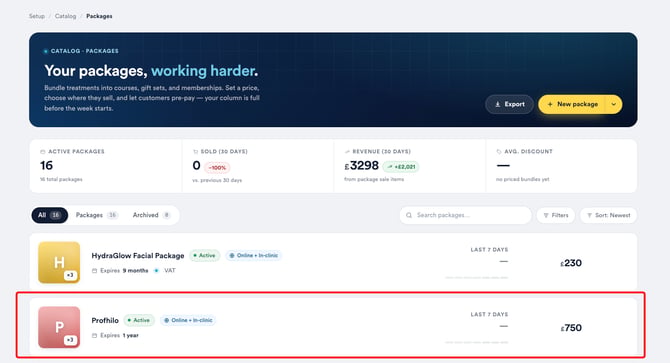Open the Setup breadcrumb link
Image resolution: width=670 pixels, height=363 pixels.
pos(37,16)
